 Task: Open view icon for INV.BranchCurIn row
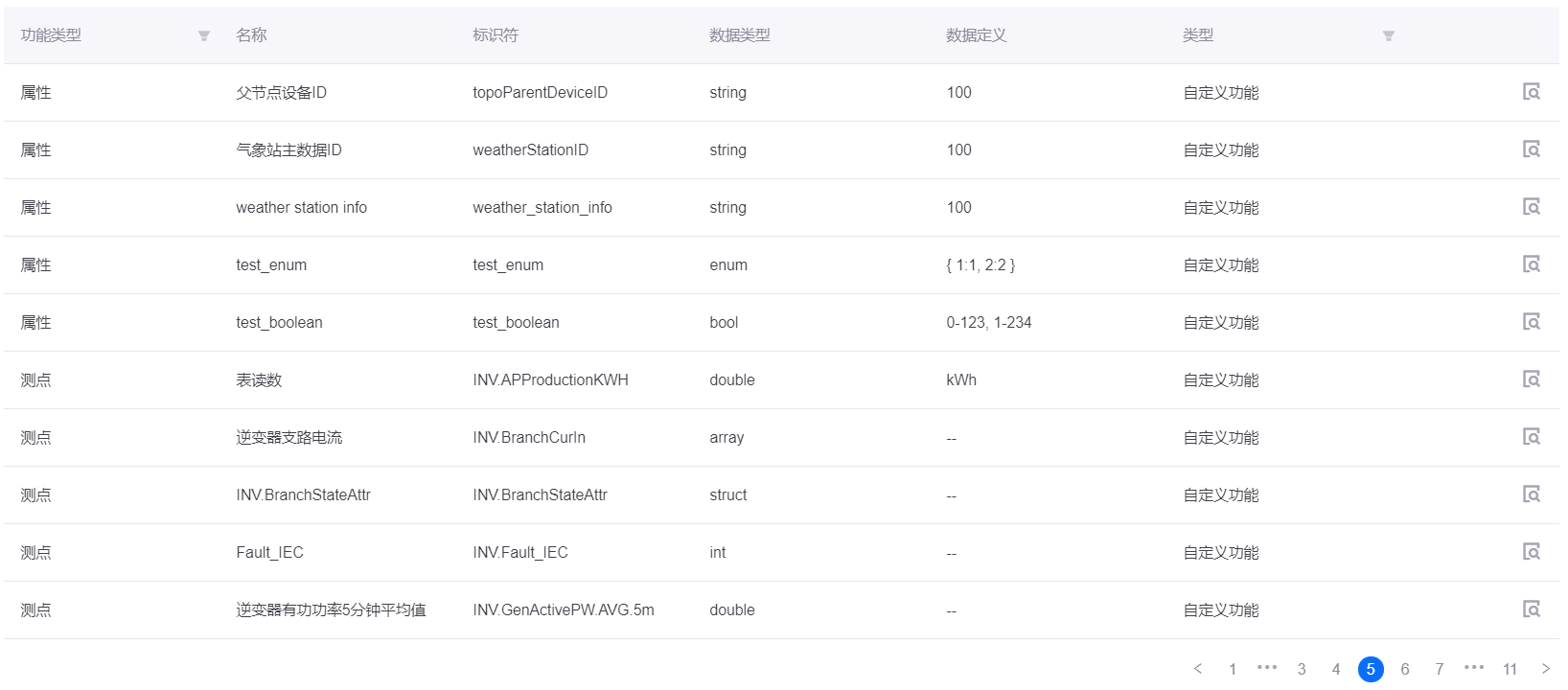[x=1532, y=437]
